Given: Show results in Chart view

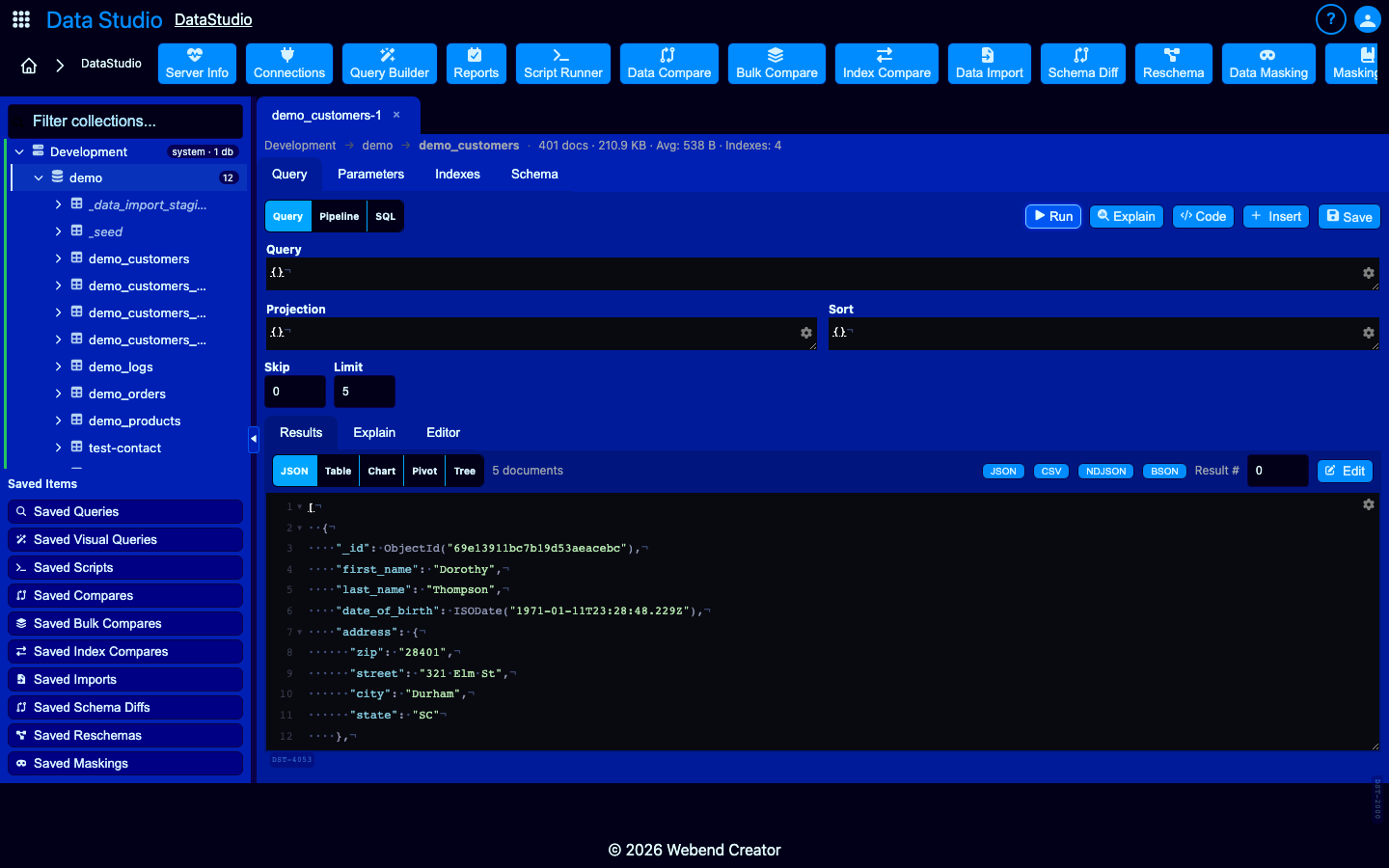Looking at the screenshot, I should click(382, 471).
